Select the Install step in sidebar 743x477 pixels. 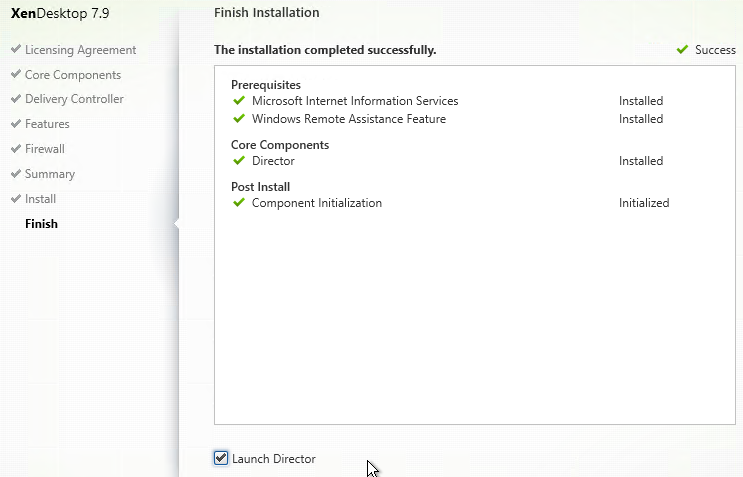[x=40, y=199]
